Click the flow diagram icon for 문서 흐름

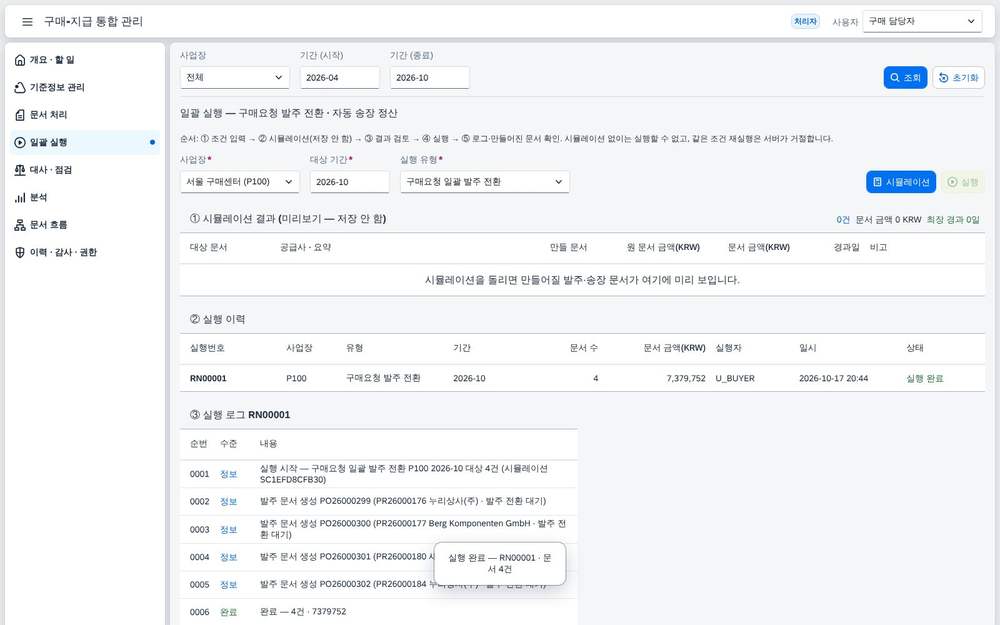[20, 224]
